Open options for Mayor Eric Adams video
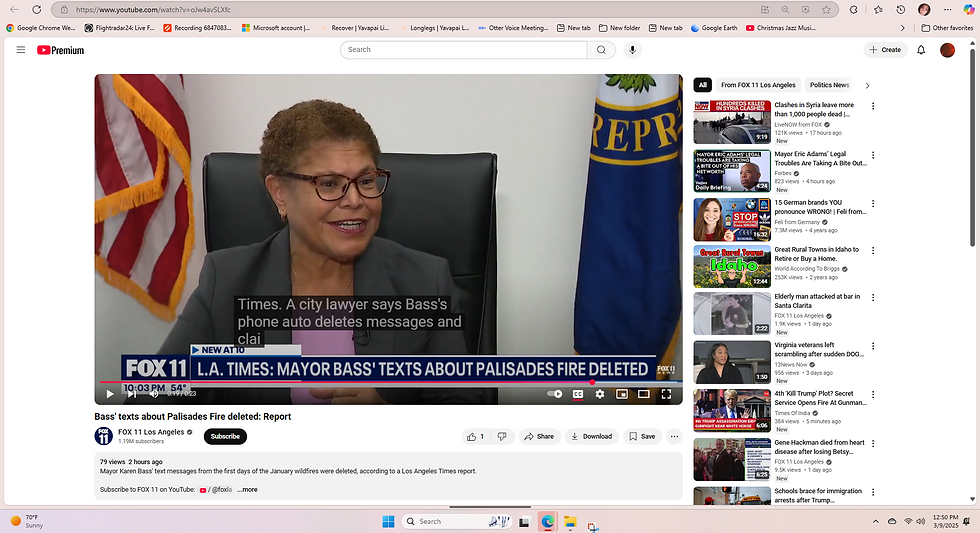Screen dimensions: 980x533 (873, 155)
